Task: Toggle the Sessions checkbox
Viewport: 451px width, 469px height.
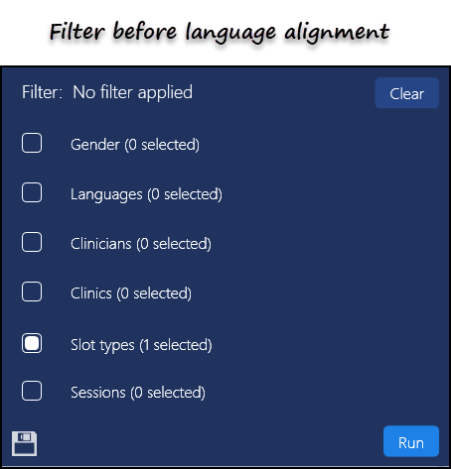Action: (32, 391)
